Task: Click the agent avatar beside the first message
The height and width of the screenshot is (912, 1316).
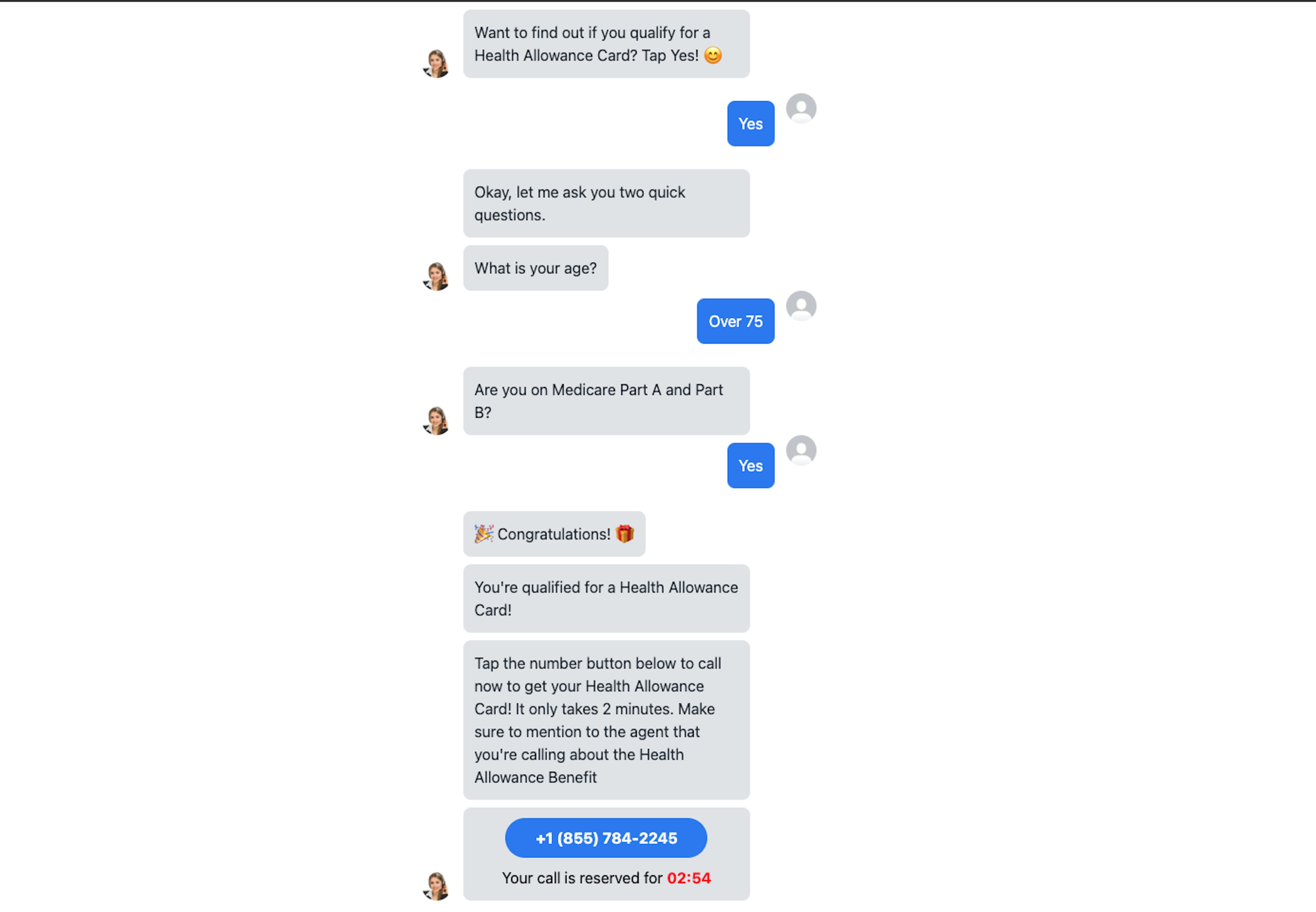Action: [437, 63]
